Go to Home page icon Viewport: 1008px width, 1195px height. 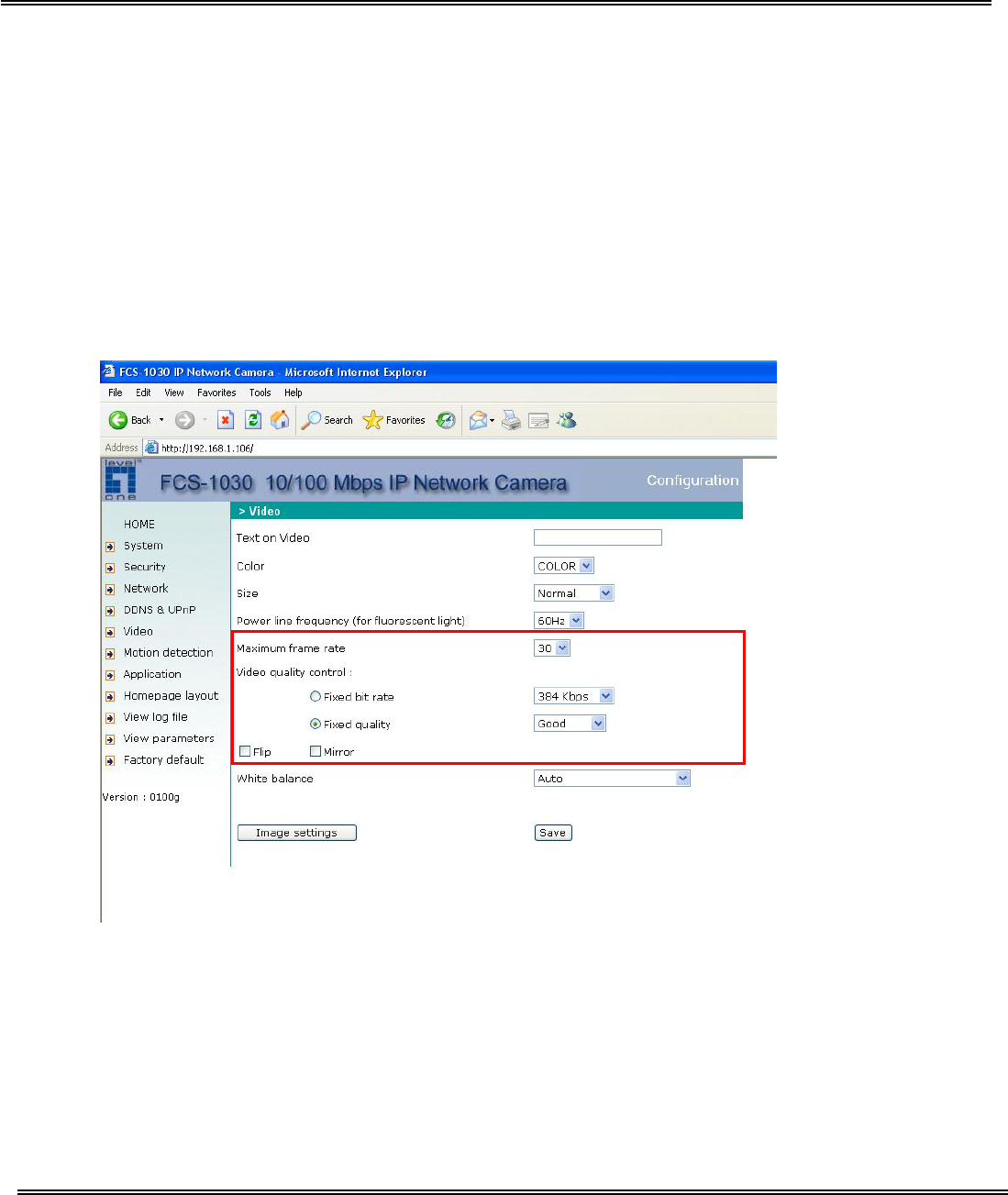coord(281,420)
